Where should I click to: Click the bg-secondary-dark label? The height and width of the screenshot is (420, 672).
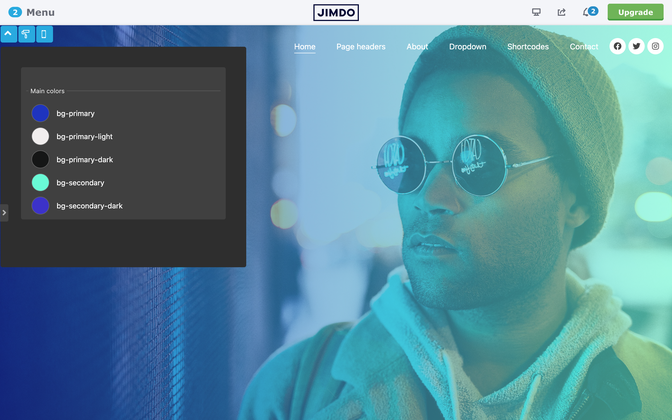click(x=90, y=206)
